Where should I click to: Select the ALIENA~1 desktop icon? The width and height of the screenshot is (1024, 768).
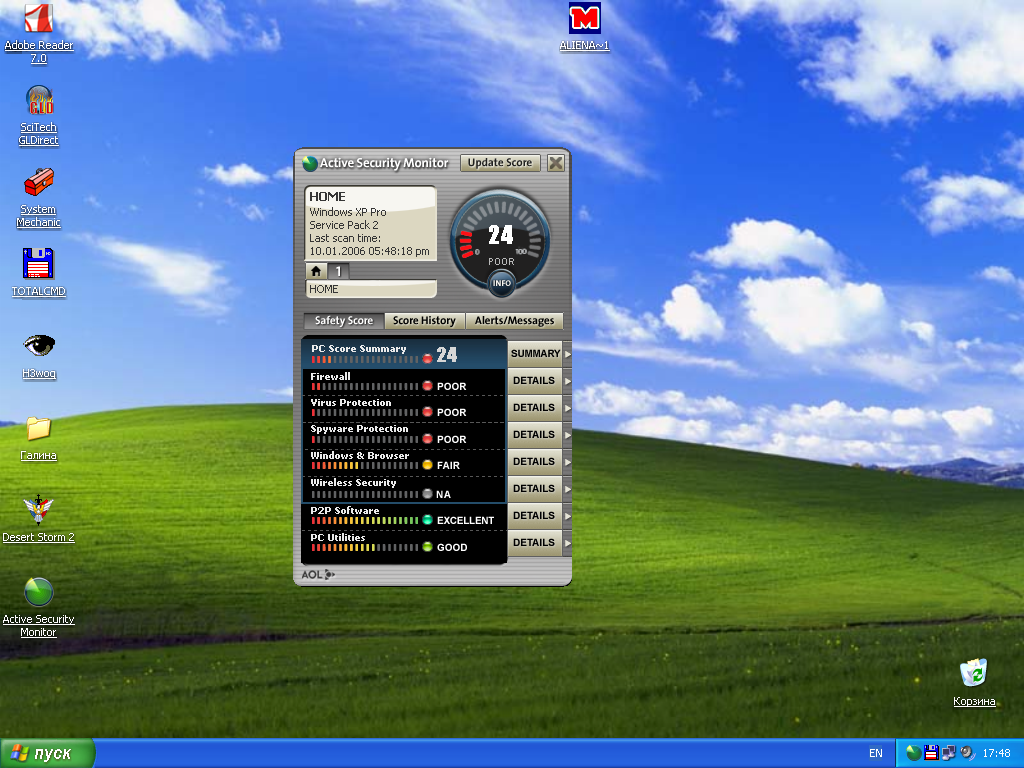pyautogui.click(x=584, y=18)
